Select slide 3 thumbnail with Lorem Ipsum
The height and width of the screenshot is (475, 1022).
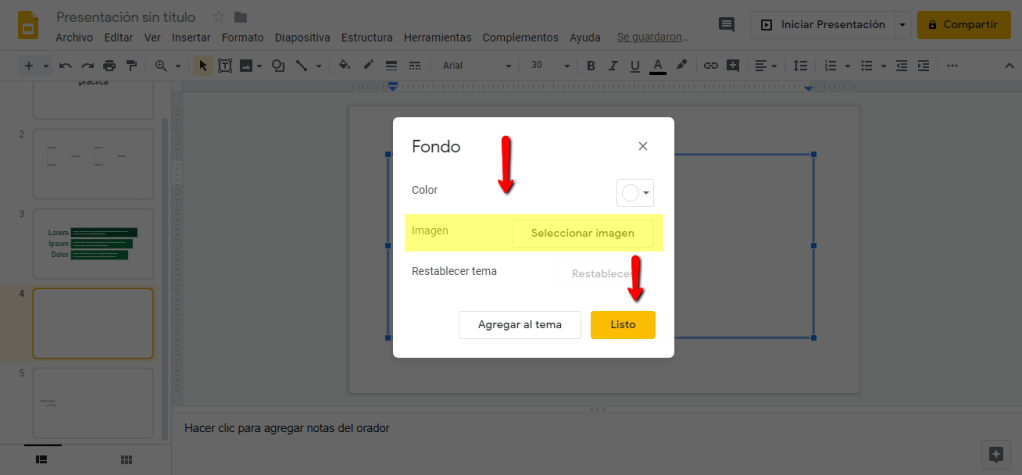point(93,243)
